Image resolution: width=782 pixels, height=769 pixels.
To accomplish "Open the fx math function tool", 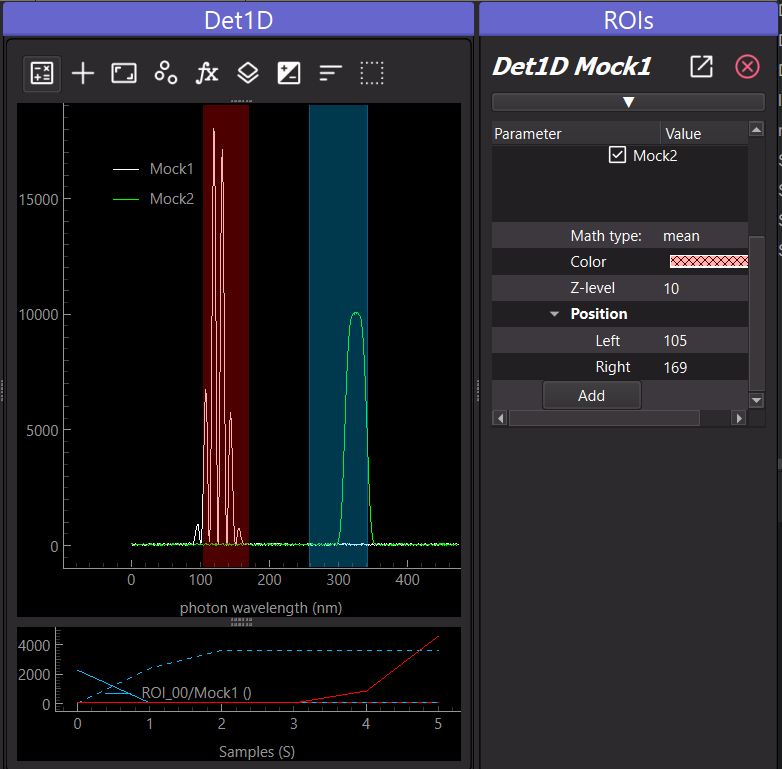I will point(206,73).
